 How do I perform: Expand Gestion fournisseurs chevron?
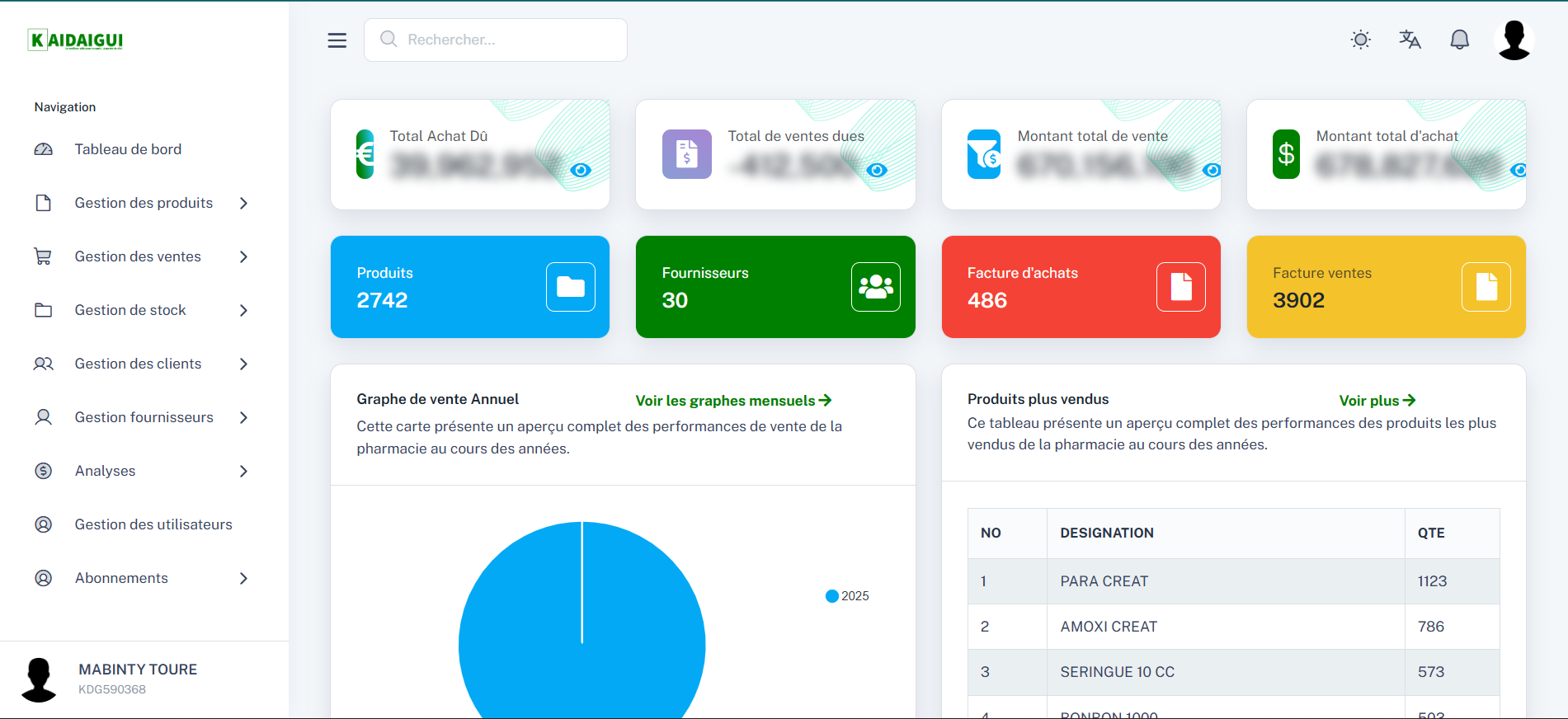click(x=243, y=417)
